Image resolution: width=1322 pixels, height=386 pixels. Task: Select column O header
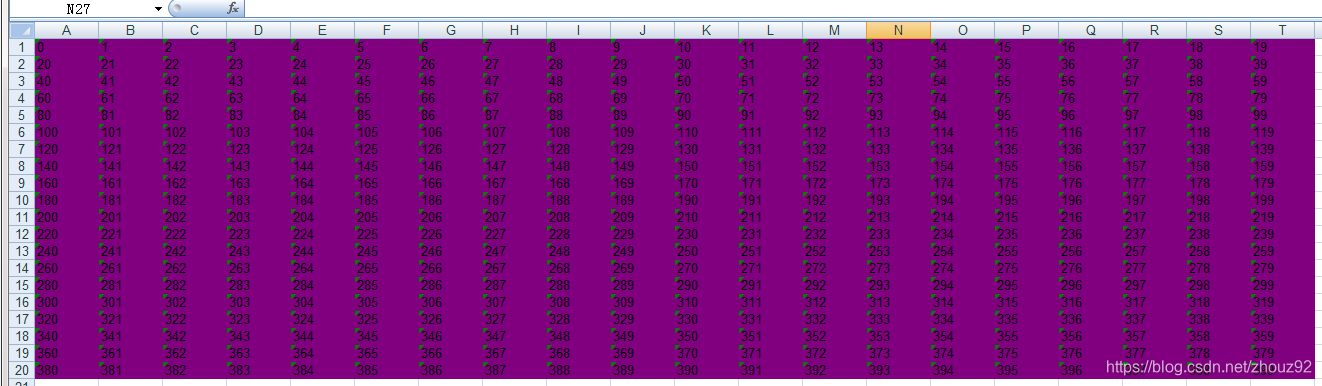pos(962,31)
